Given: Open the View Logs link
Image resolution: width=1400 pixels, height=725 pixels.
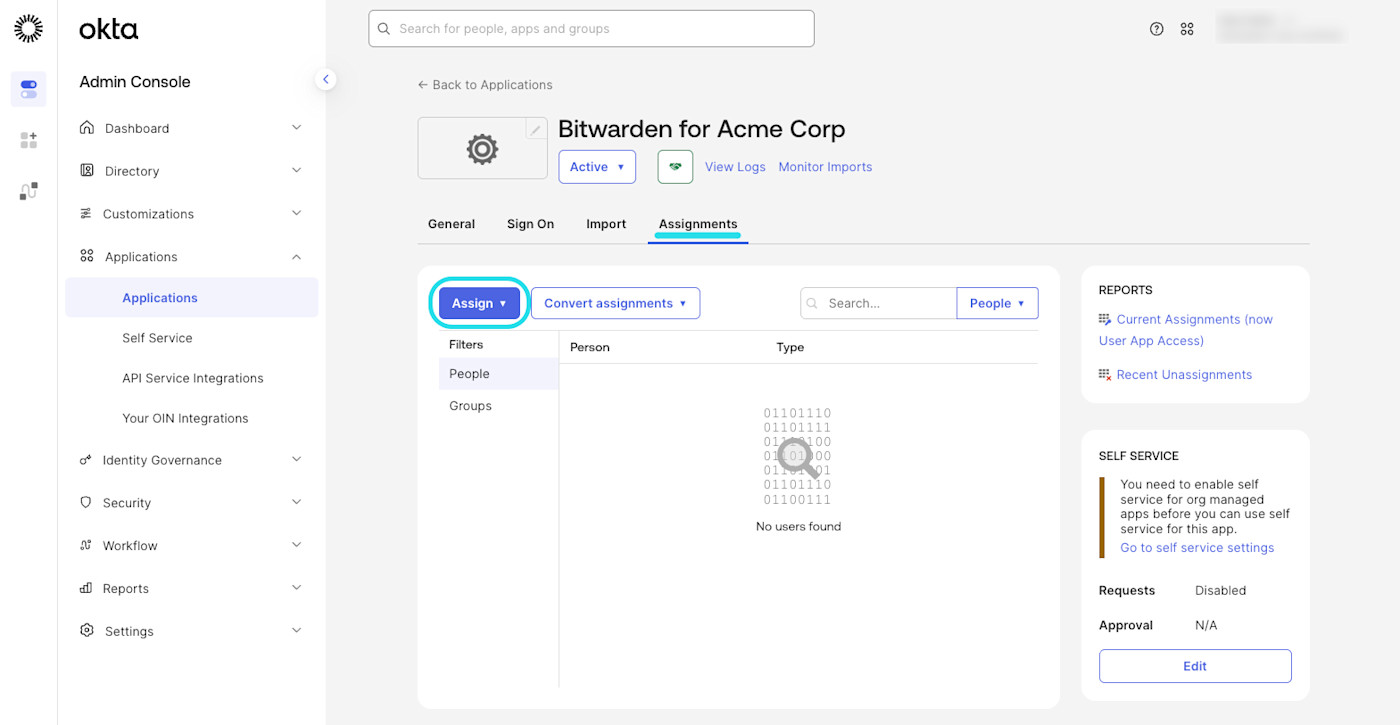Looking at the screenshot, I should click(735, 167).
